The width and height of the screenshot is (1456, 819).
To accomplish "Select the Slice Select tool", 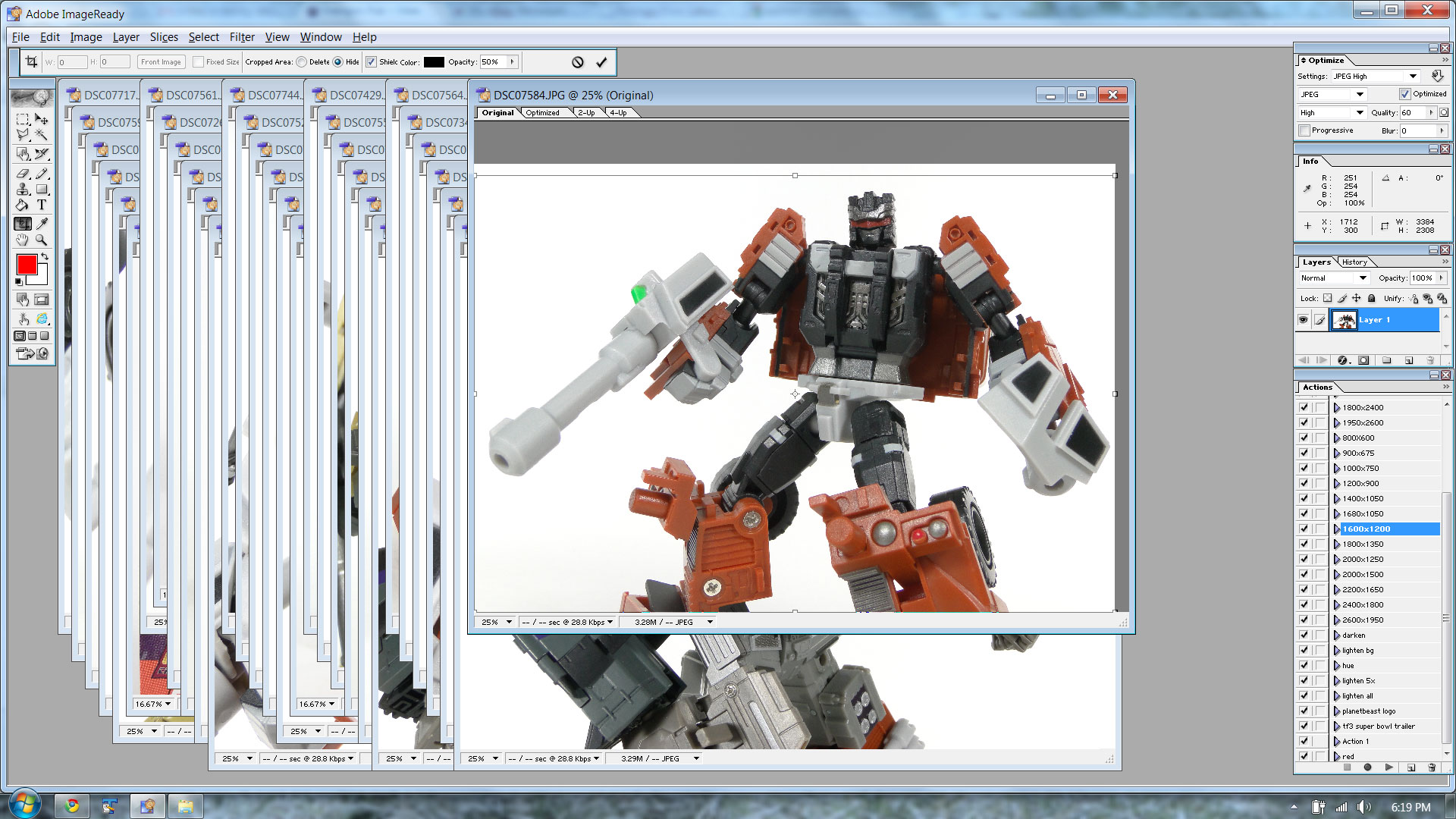I will point(23,154).
